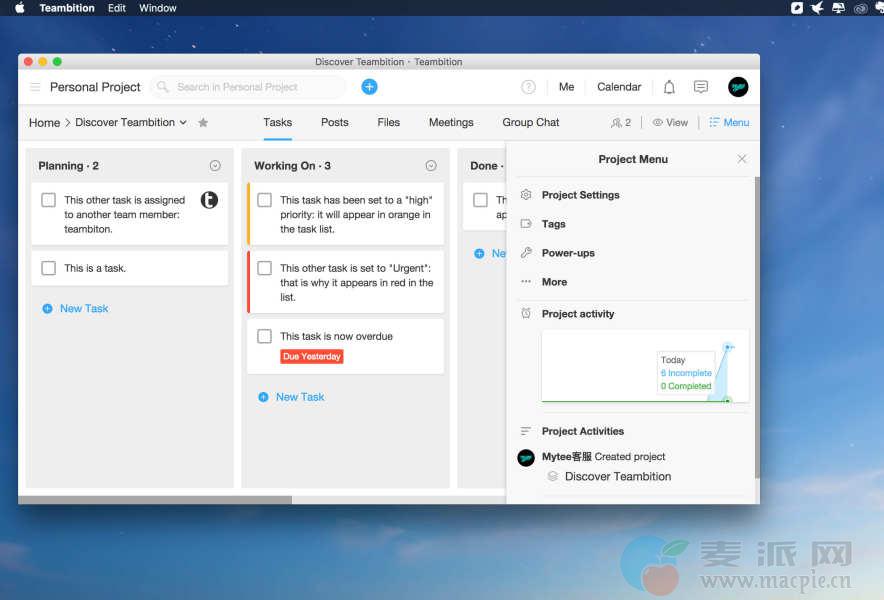Star the Discover Teambition project

pos(203,123)
